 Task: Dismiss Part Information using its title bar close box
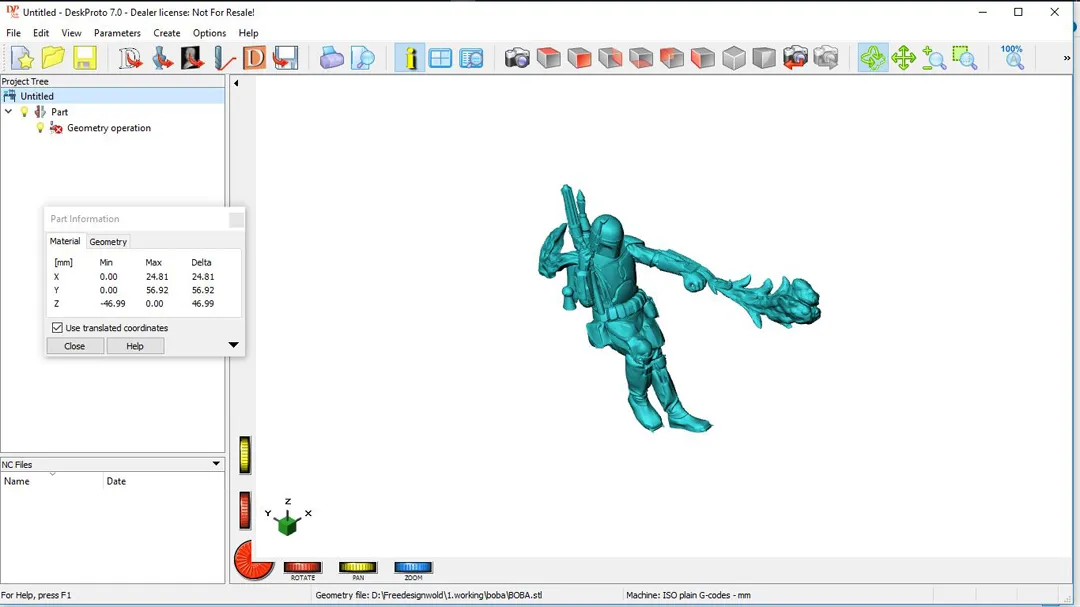click(236, 219)
